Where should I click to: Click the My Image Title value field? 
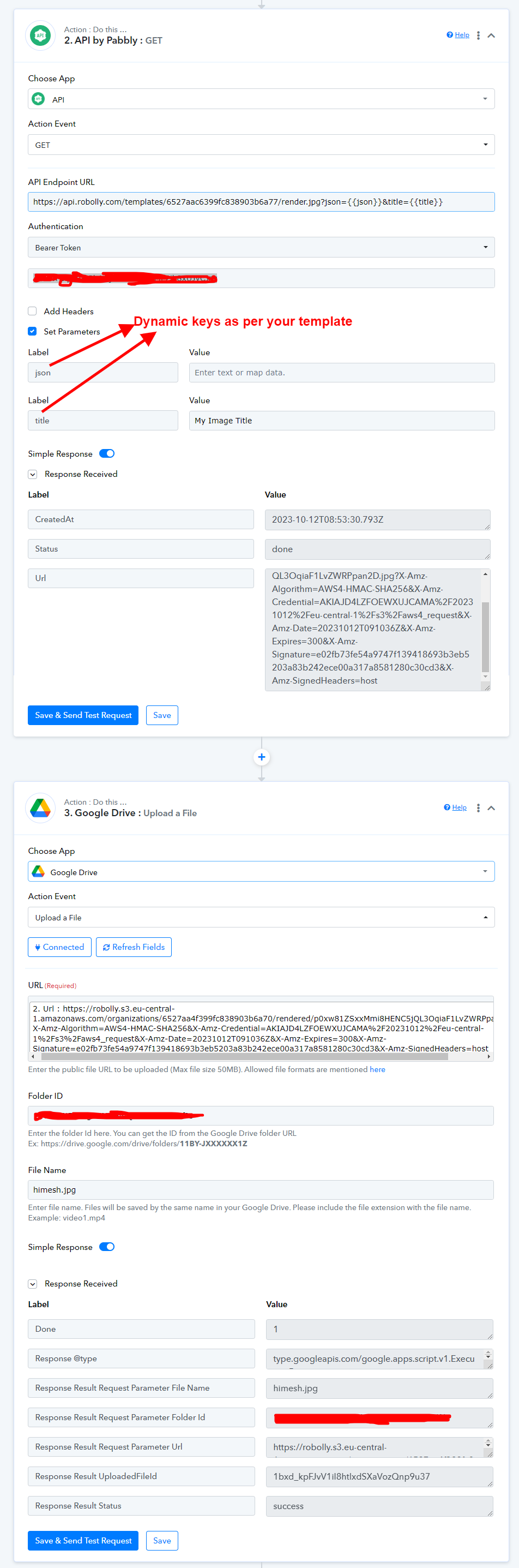[x=341, y=421]
